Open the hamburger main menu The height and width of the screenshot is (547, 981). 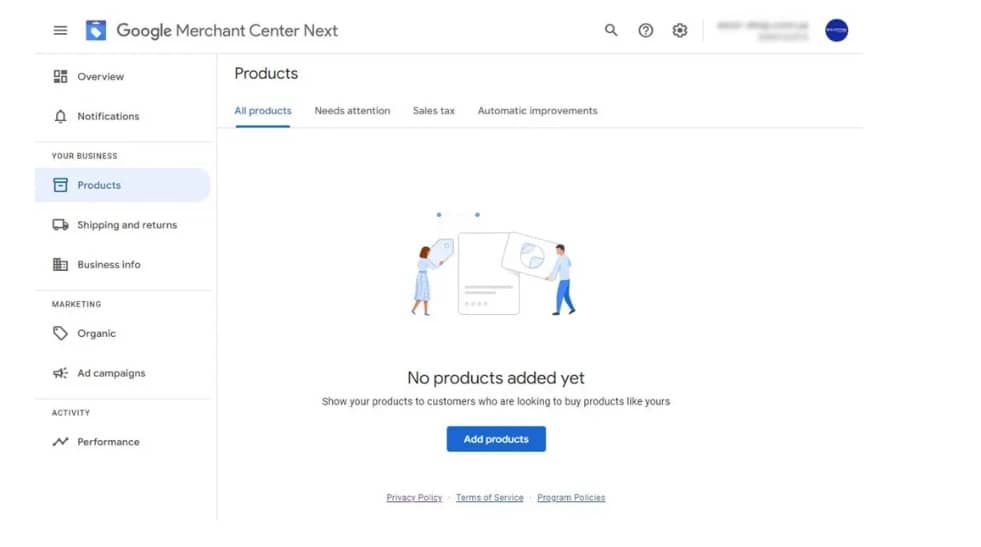click(60, 30)
